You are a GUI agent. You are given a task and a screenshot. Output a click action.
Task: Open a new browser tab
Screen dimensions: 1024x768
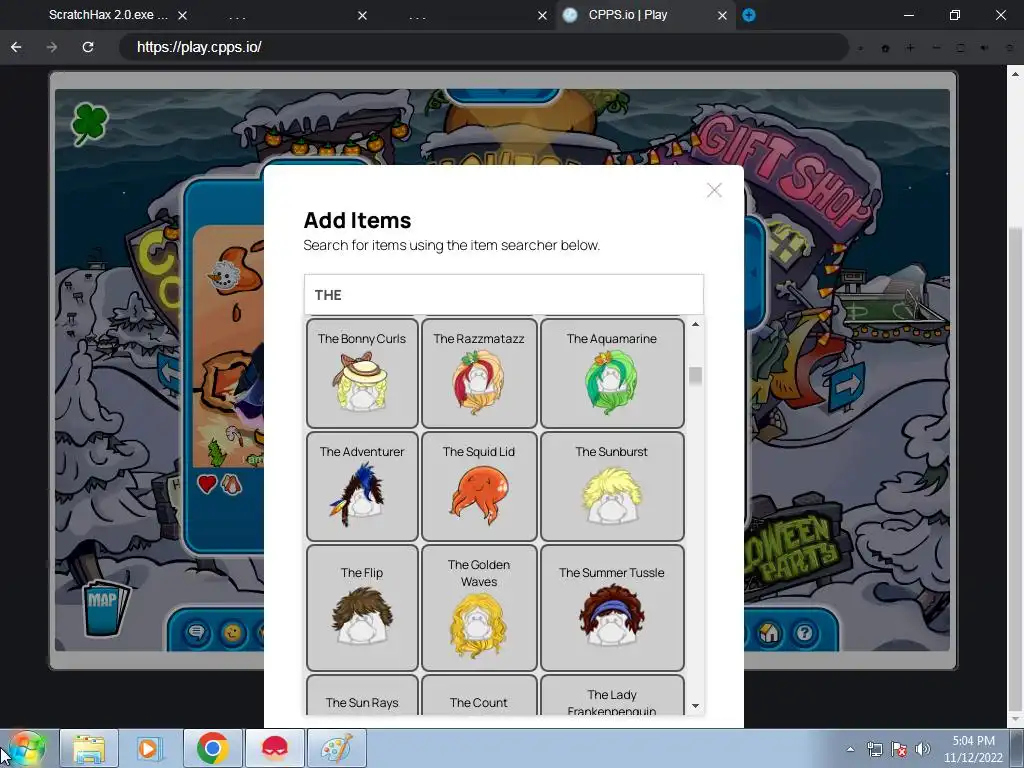[x=749, y=15]
